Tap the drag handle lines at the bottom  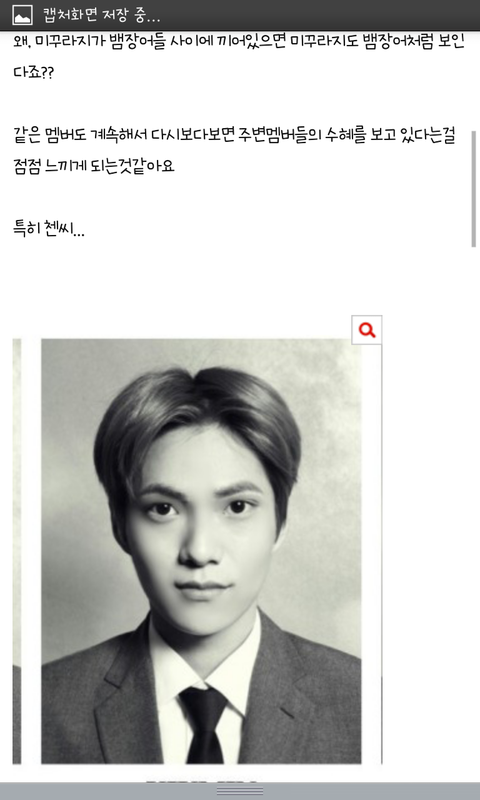tap(240, 791)
